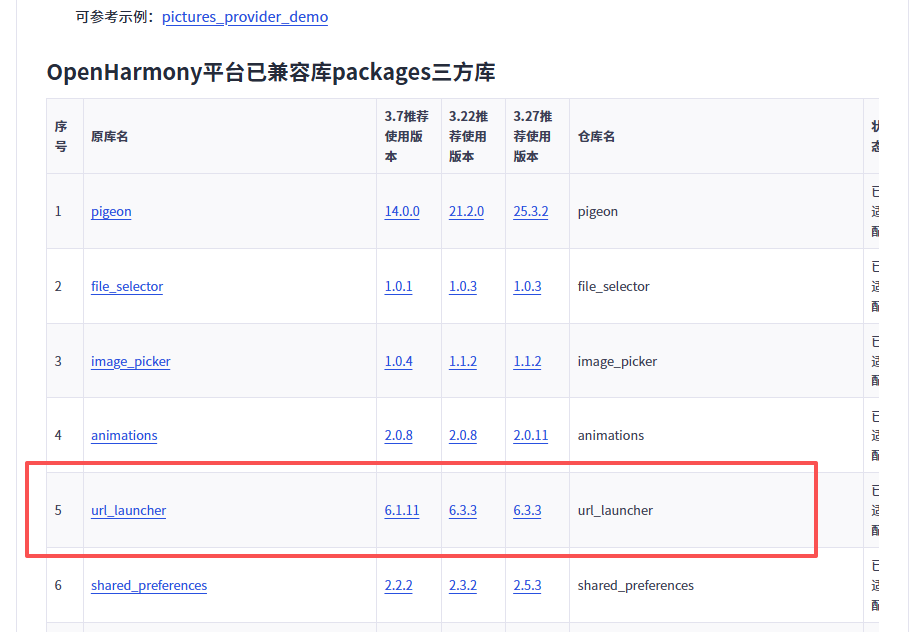Open the pictures_provider_demo example link
Viewport: 922px width, 632px height.
pos(245,17)
